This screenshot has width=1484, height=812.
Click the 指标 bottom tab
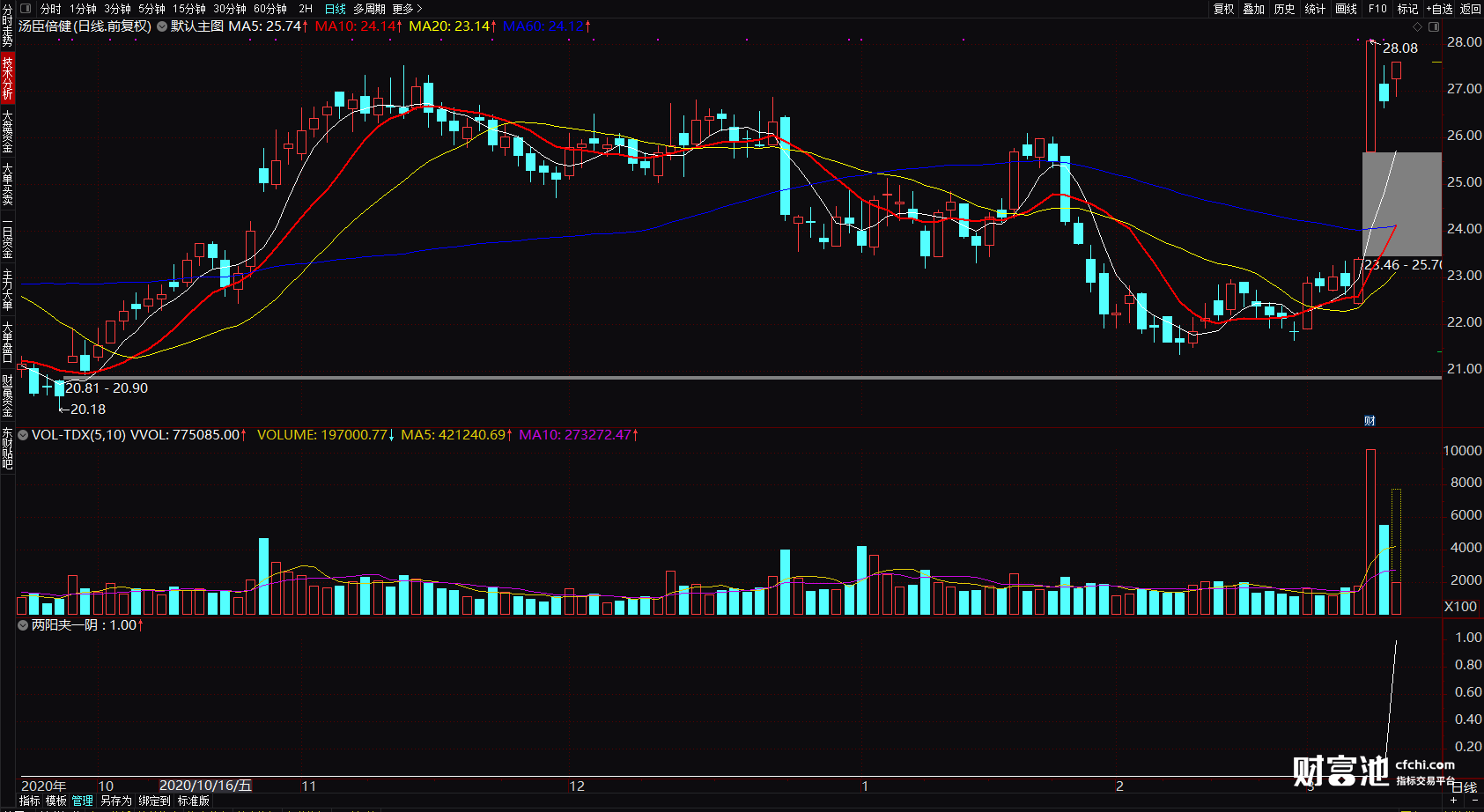[x=30, y=801]
